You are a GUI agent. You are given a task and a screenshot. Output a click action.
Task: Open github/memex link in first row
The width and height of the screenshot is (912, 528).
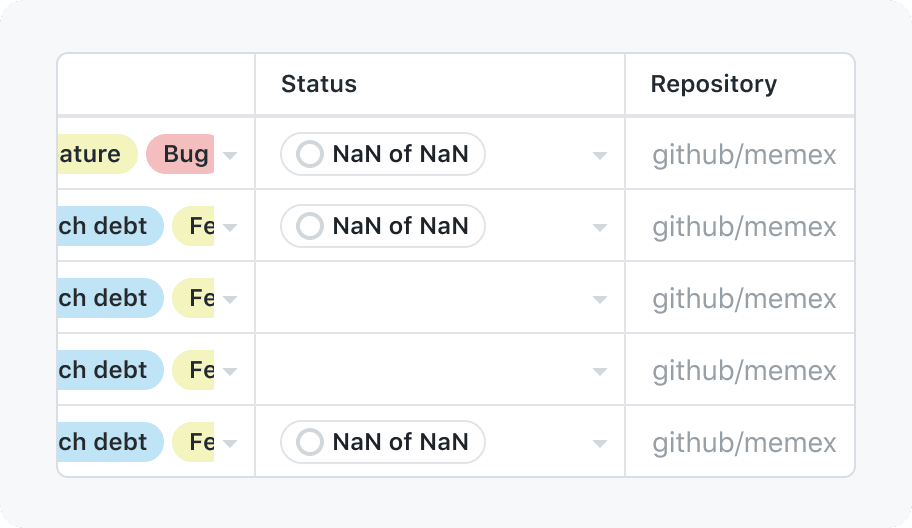click(x=744, y=155)
